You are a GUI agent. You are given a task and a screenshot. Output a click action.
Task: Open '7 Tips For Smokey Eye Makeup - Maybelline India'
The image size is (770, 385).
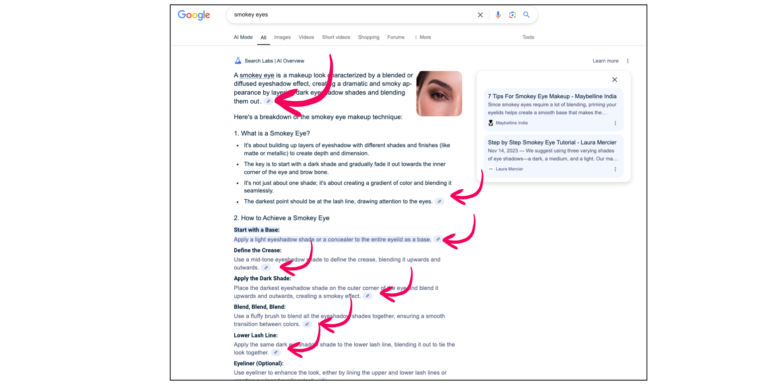(552, 96)
